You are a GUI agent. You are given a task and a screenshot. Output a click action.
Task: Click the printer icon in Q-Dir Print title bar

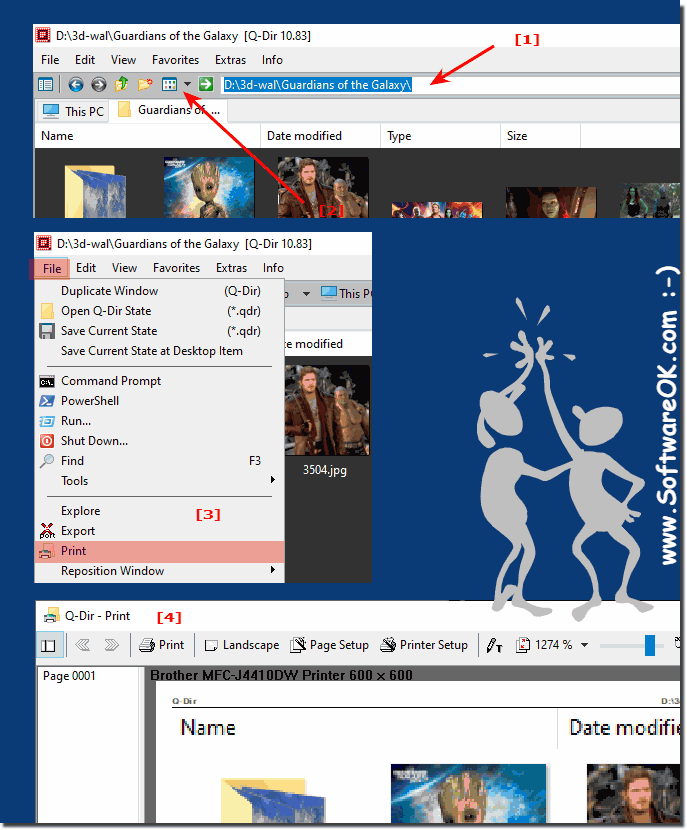(x=51, y=616)
